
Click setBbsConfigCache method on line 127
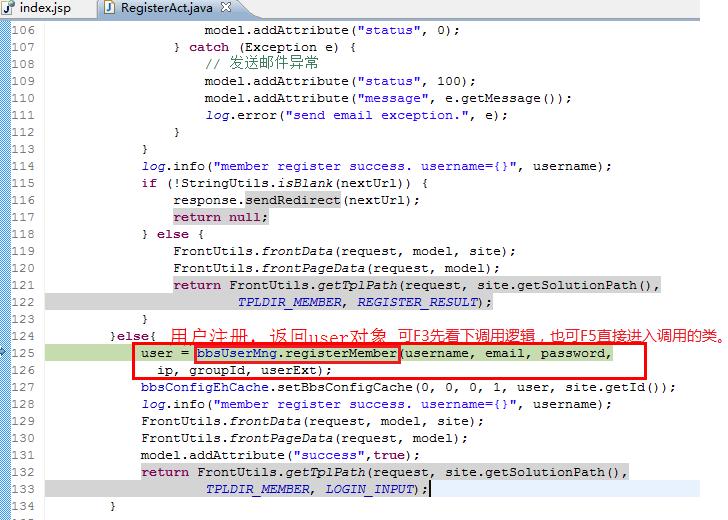click(x=345, y=387)
